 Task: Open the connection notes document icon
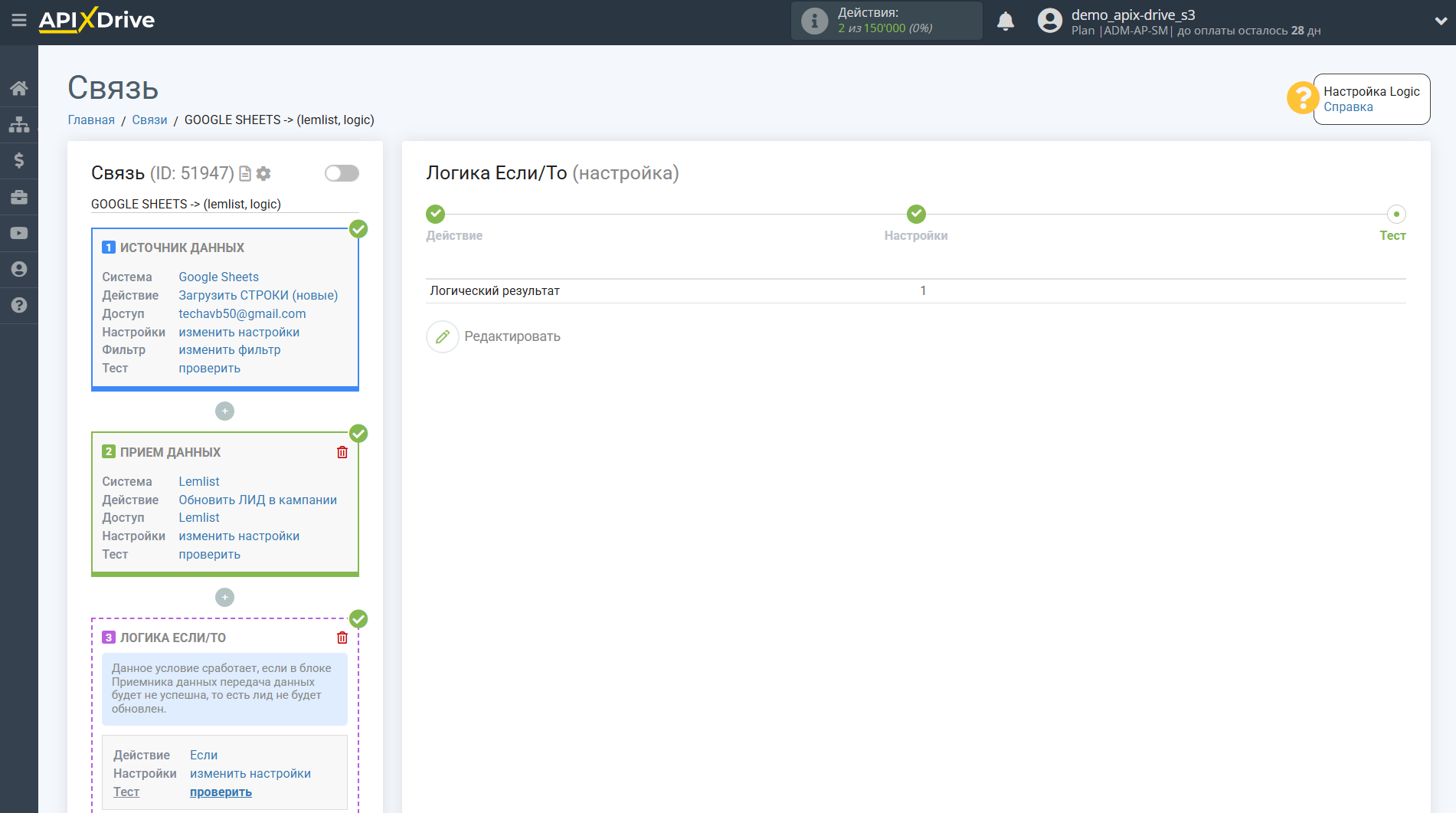(245, 174)
